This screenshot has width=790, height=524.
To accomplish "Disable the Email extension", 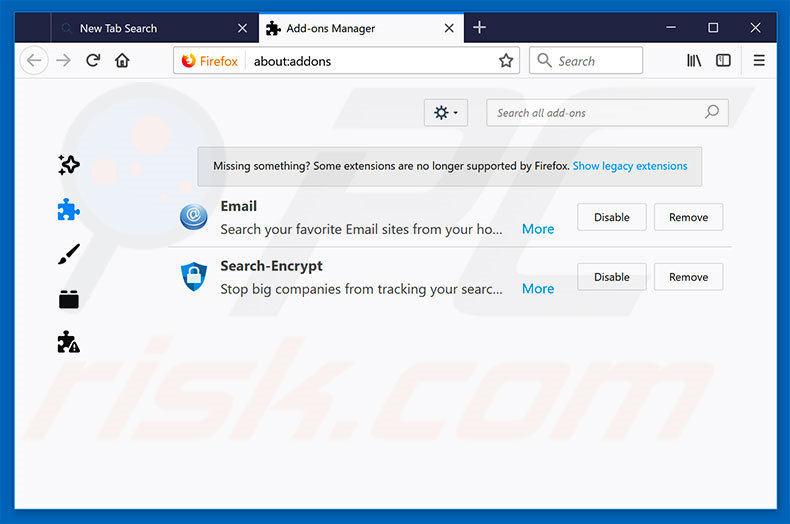I will pyautogui.click(x=612, y=217).
